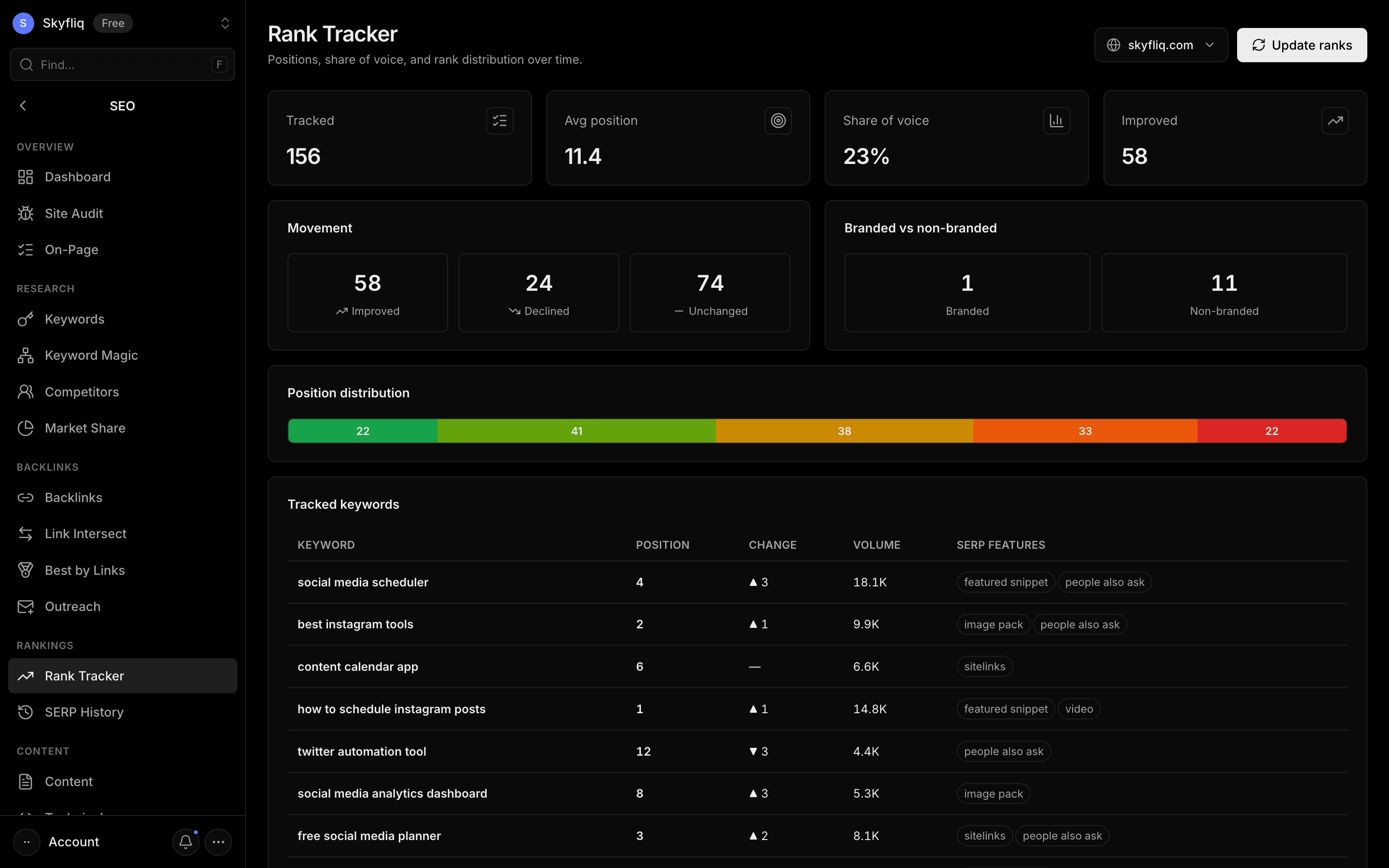Open Dashboard from the sidebar

click(x=122, y=177)
